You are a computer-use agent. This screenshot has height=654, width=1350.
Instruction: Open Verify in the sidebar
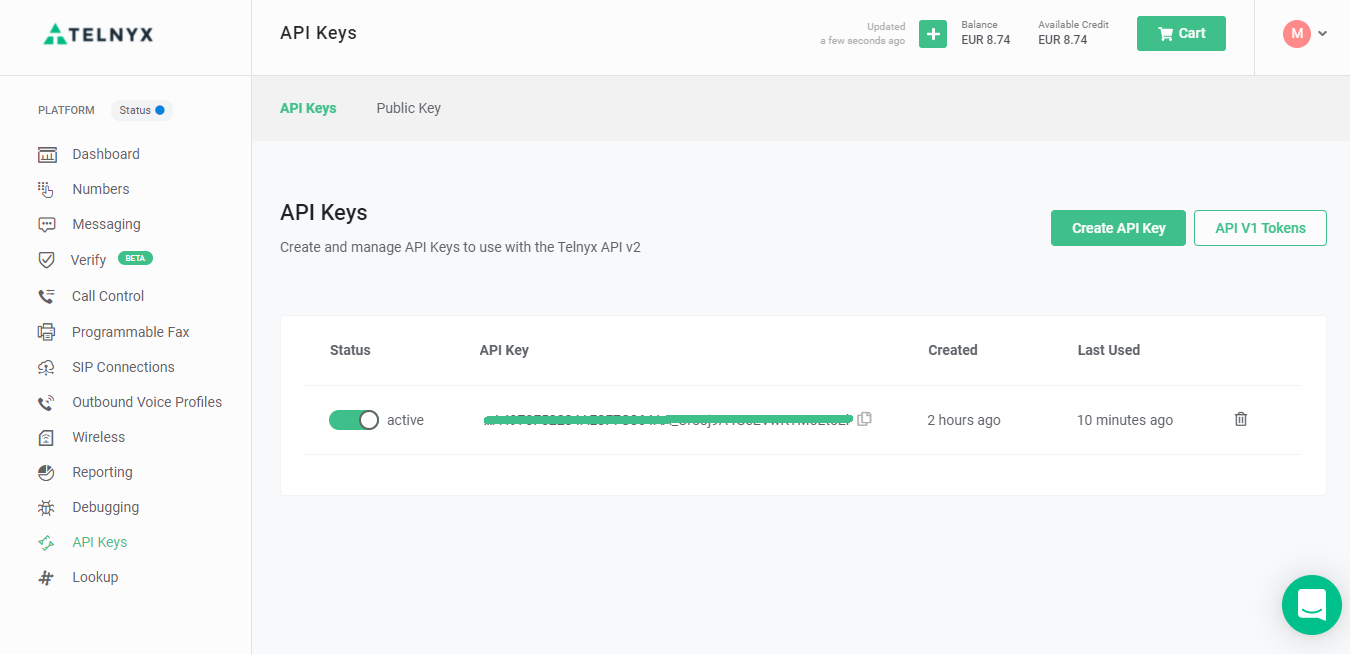point(88,260)
